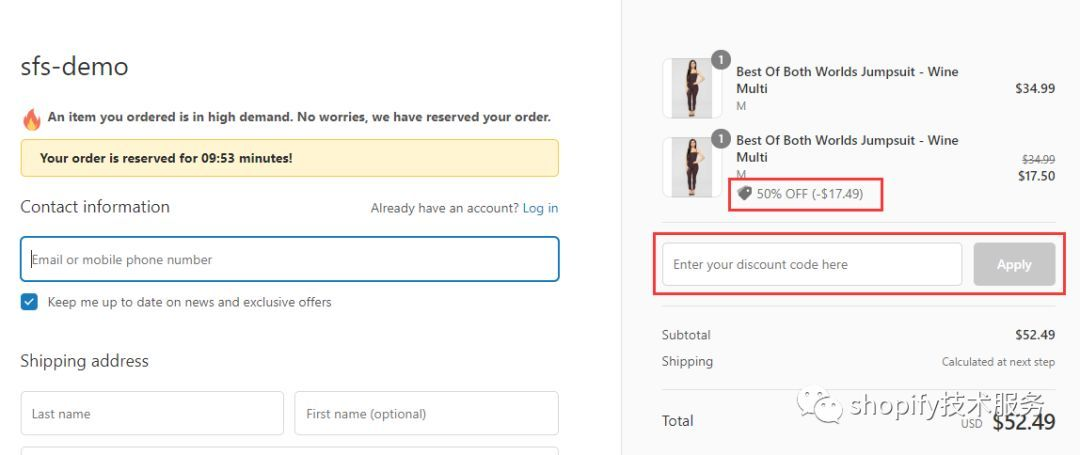Click the Calculated at next step shipping text

998,362
